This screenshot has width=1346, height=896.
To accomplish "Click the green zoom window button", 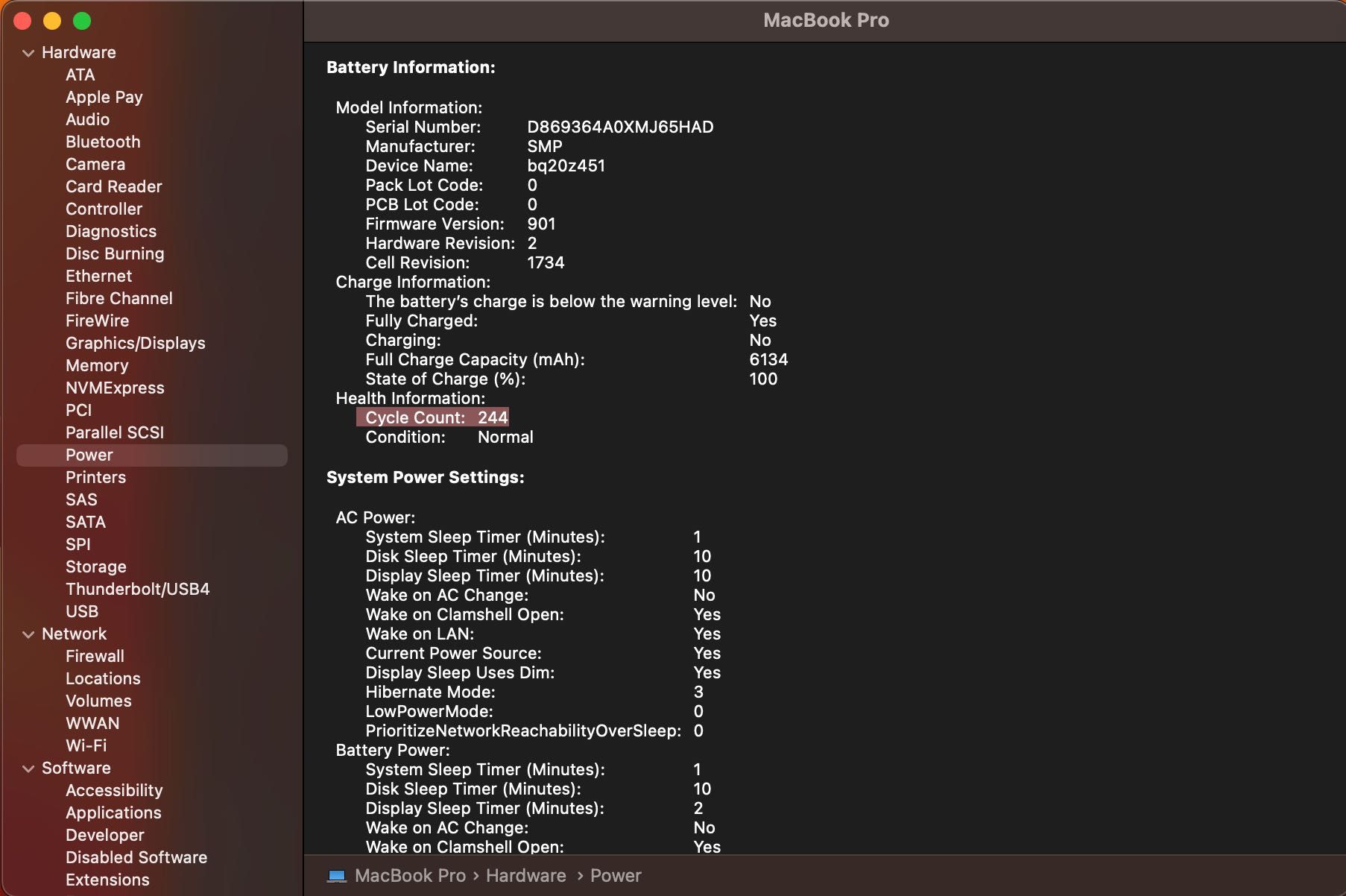I will pos(82,21).
